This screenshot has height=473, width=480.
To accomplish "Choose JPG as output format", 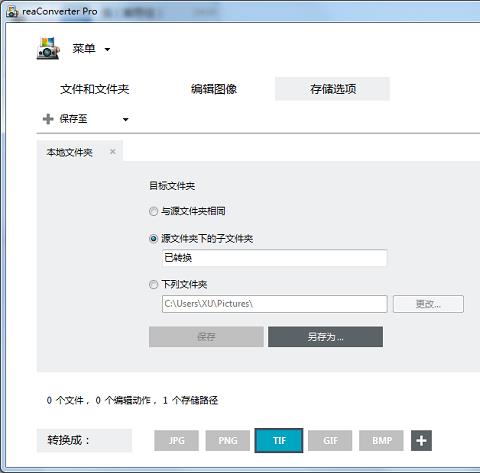I will pos(176,440).
